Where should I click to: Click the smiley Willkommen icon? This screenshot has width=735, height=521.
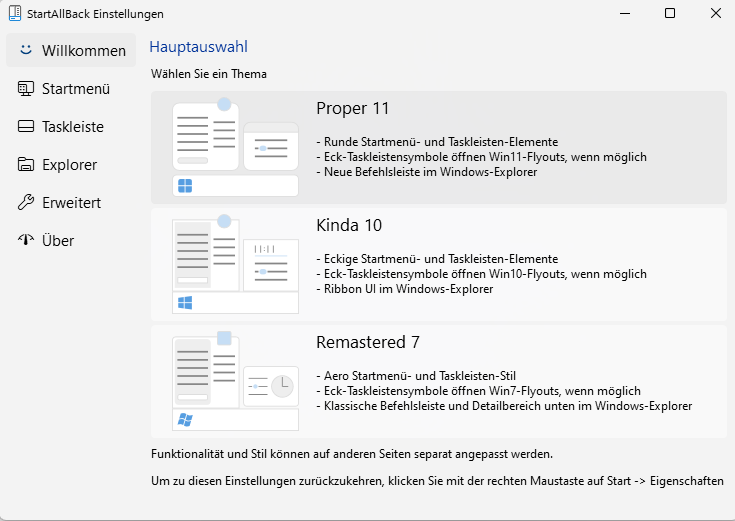click(26, 50)
